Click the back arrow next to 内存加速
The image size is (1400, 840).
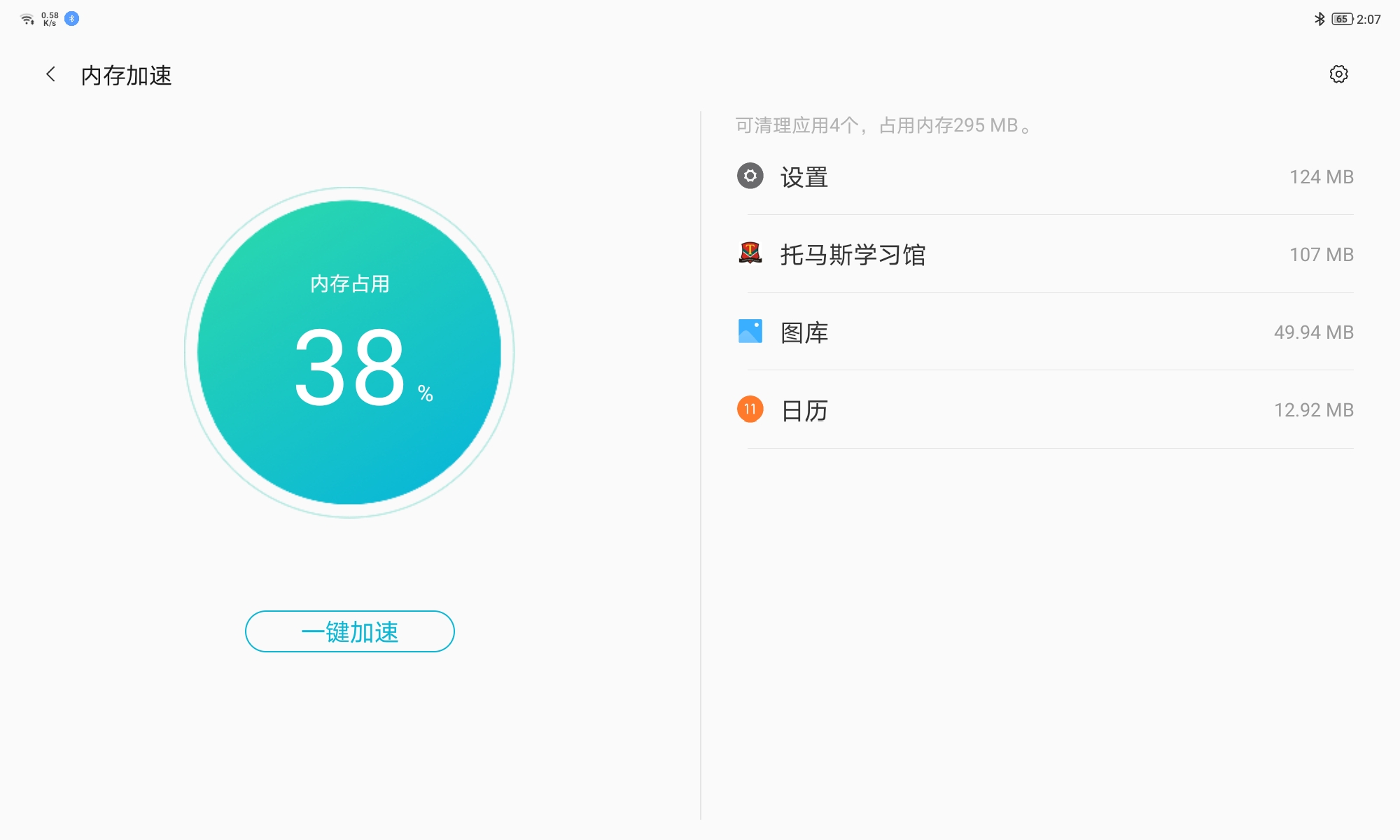[50, 74]
